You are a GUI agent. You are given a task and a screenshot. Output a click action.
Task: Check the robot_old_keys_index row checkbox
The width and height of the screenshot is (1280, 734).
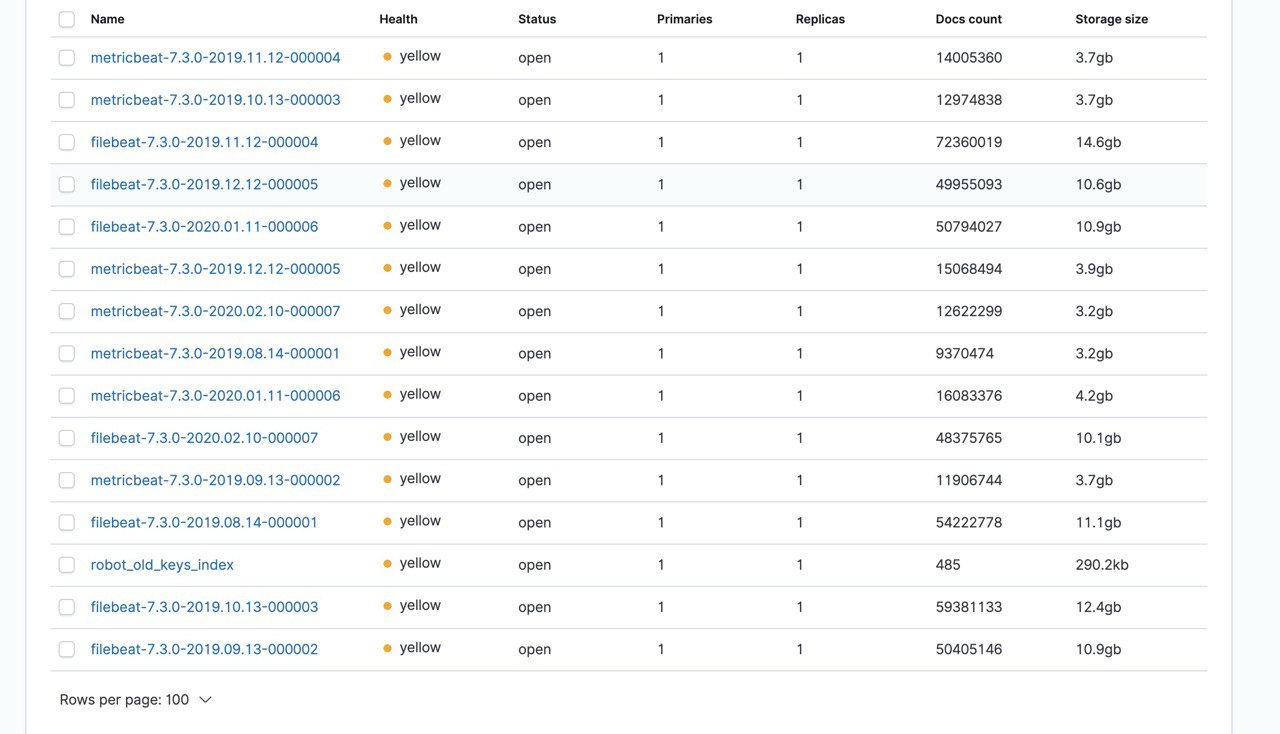tap(67, 565)
